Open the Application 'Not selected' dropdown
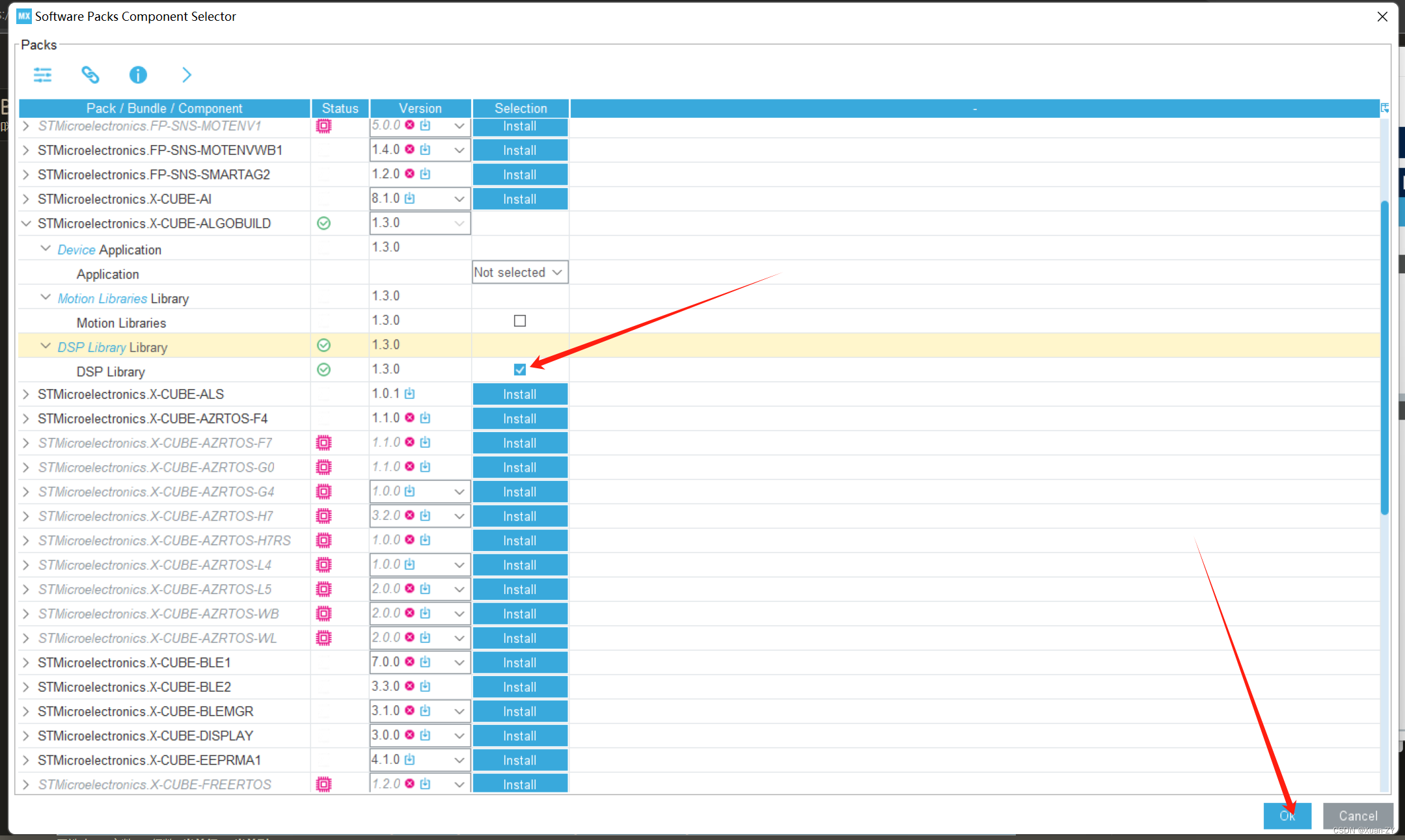The width and height of the screenshot is (1405, 840). 520,273
